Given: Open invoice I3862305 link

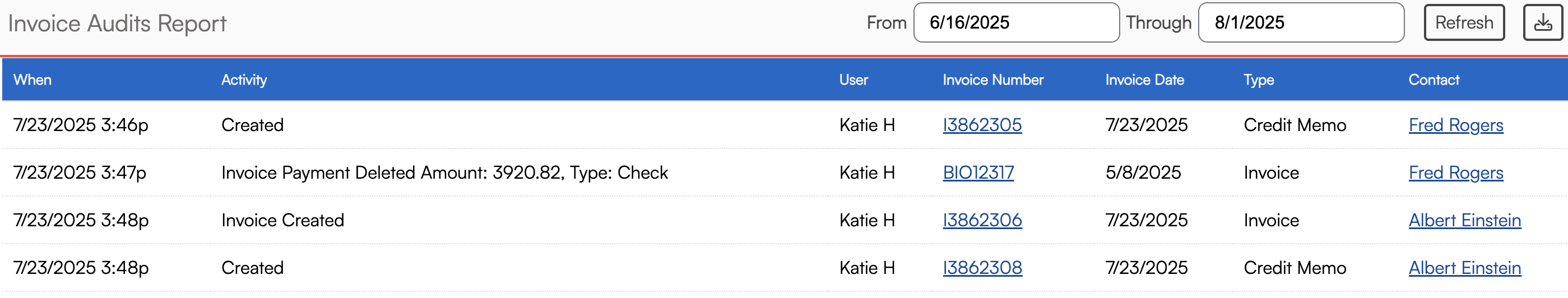Looking at the screenshot, I should [x=982, y=125].
